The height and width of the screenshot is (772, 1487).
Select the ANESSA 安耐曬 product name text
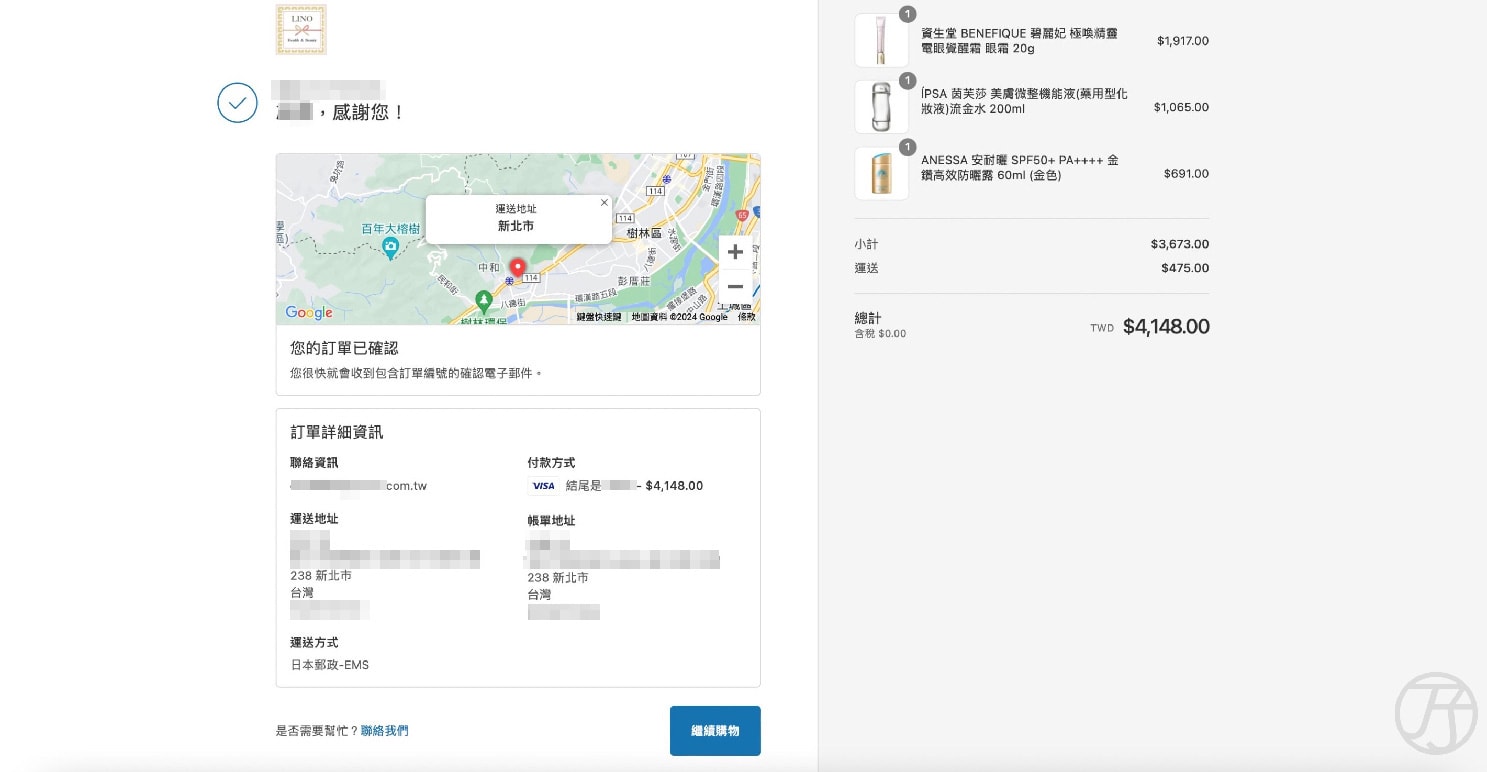click(x=1020, y=167)
